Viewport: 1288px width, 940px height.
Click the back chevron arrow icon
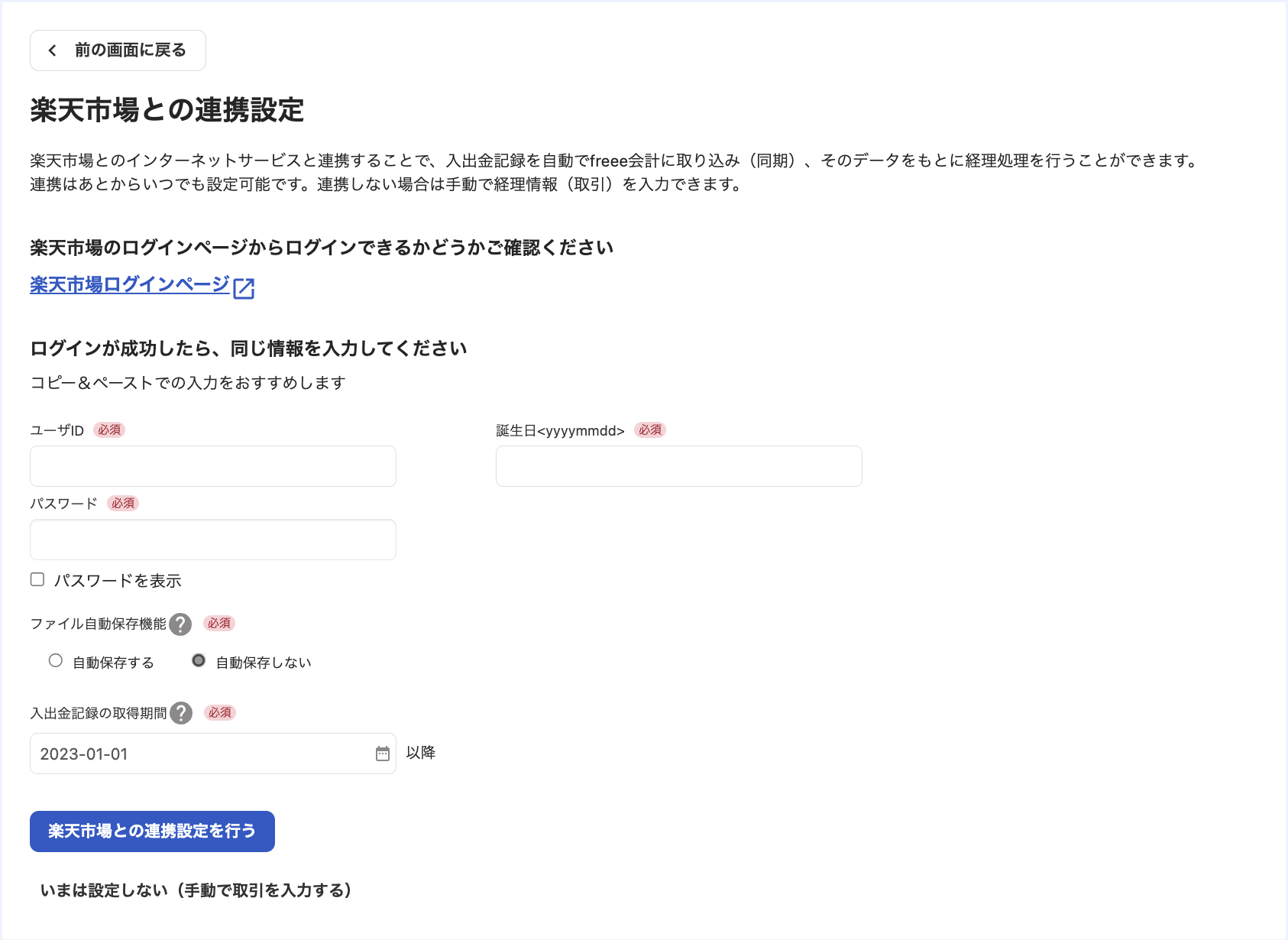point(52,50)
